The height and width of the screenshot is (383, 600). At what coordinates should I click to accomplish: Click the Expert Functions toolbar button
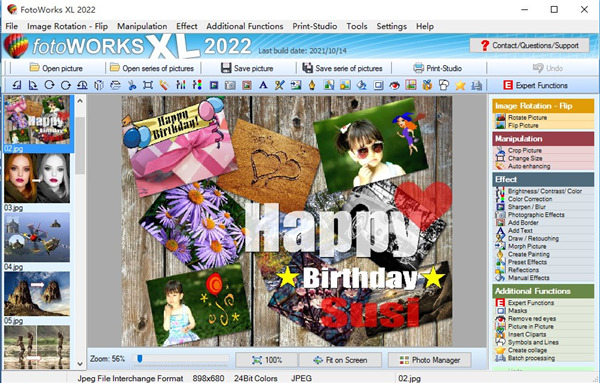(535, 85)
